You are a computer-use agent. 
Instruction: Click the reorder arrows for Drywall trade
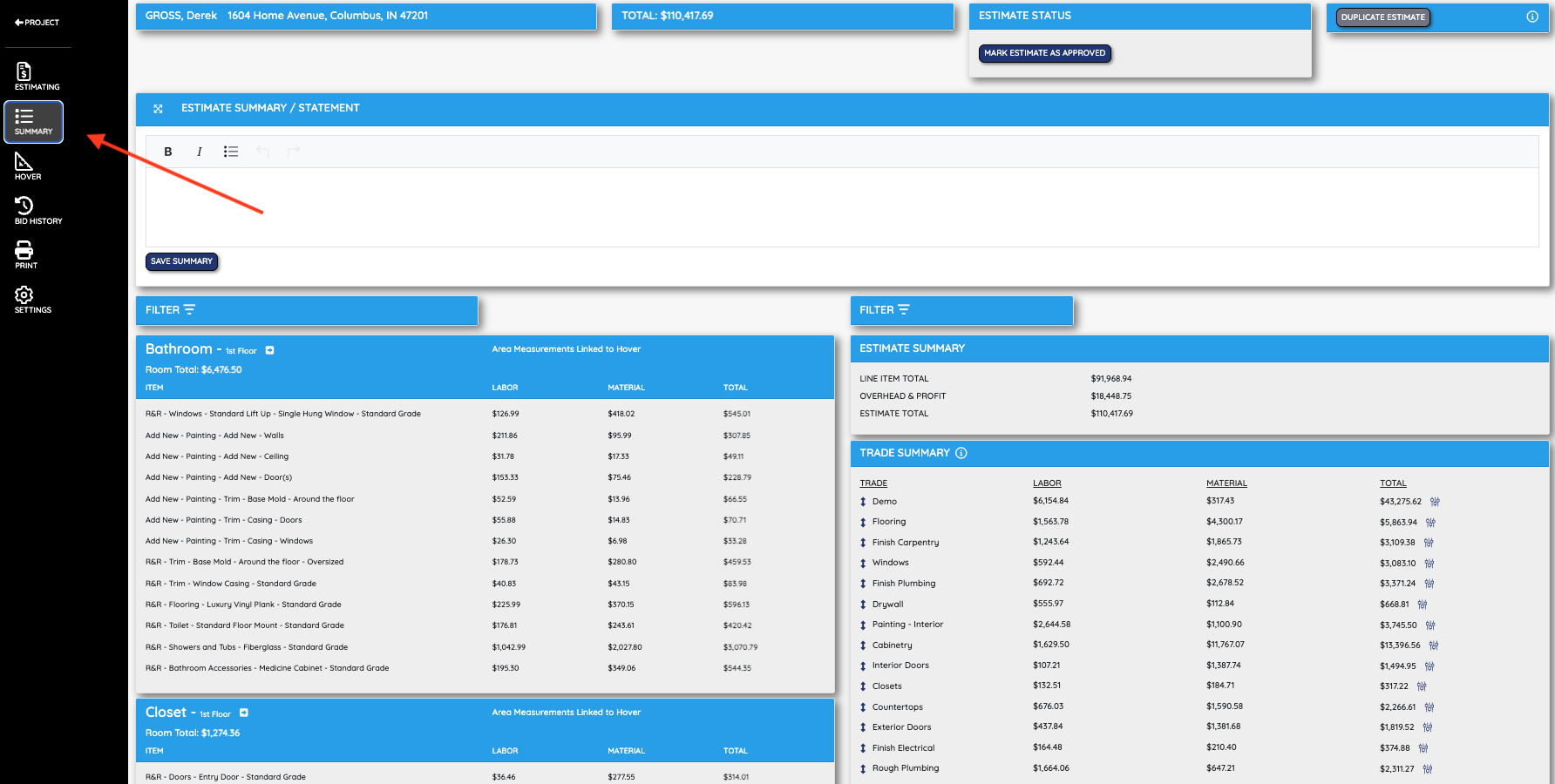point(863,605)
